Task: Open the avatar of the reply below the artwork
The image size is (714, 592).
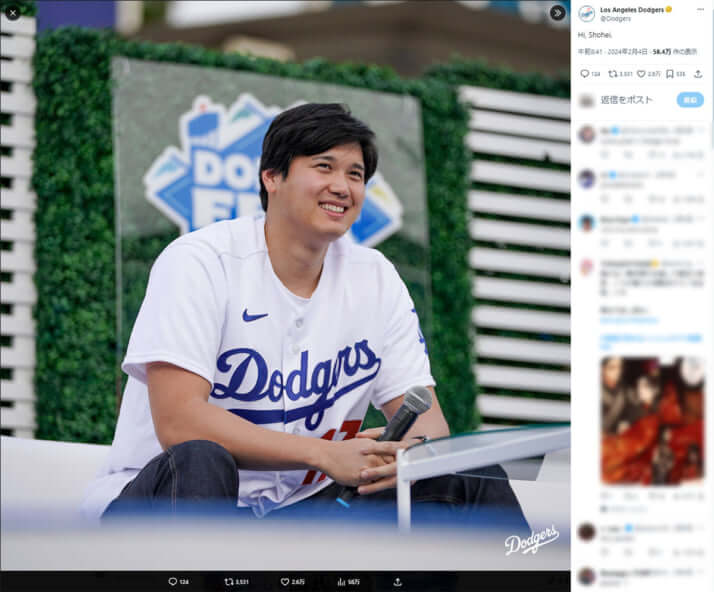Action: pyautogui.click(x=586, y=532)
